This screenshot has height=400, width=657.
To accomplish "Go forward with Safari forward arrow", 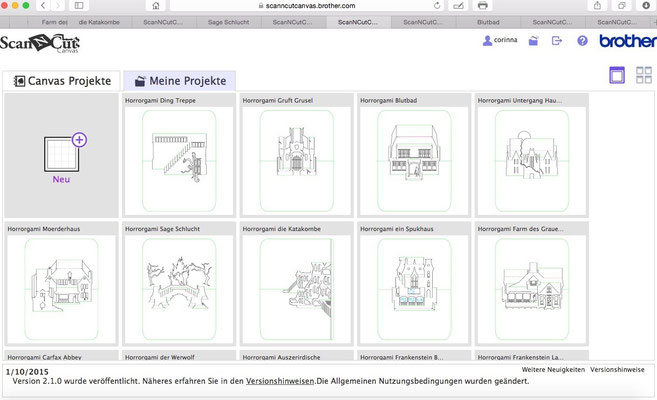I will pyautogui.click(x=57, y=5).
